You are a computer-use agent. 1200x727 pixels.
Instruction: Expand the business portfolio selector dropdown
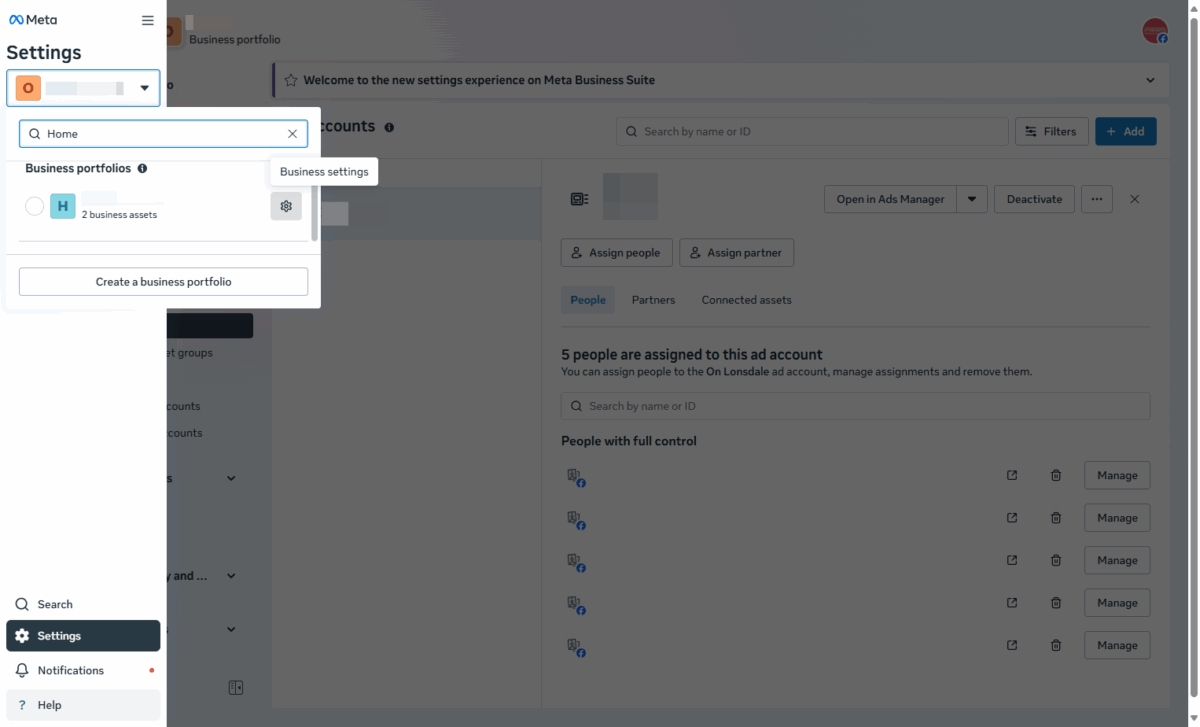(x=144, y=88)
